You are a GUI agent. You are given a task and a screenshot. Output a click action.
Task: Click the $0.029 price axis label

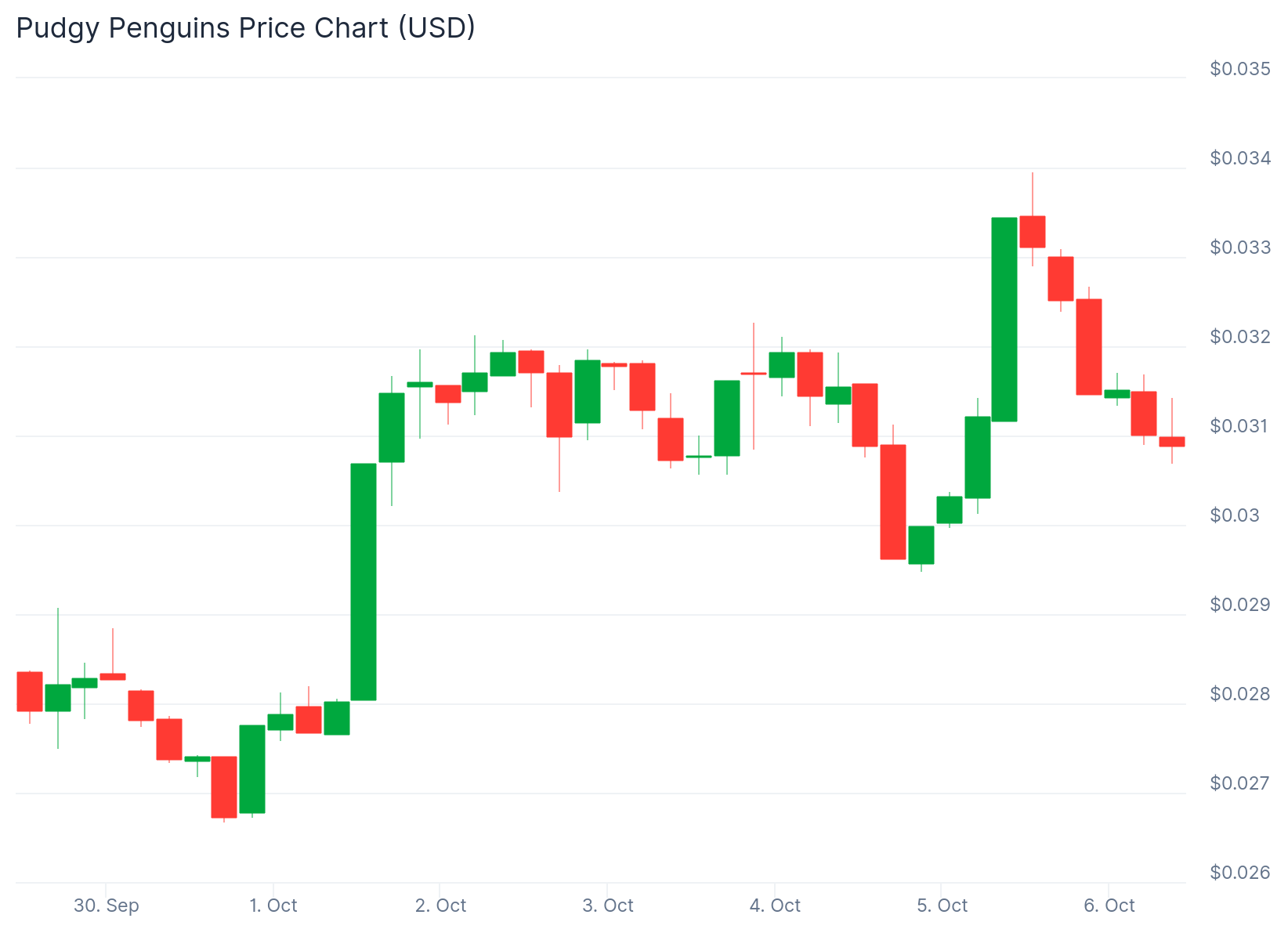(x=1239, y=605)
